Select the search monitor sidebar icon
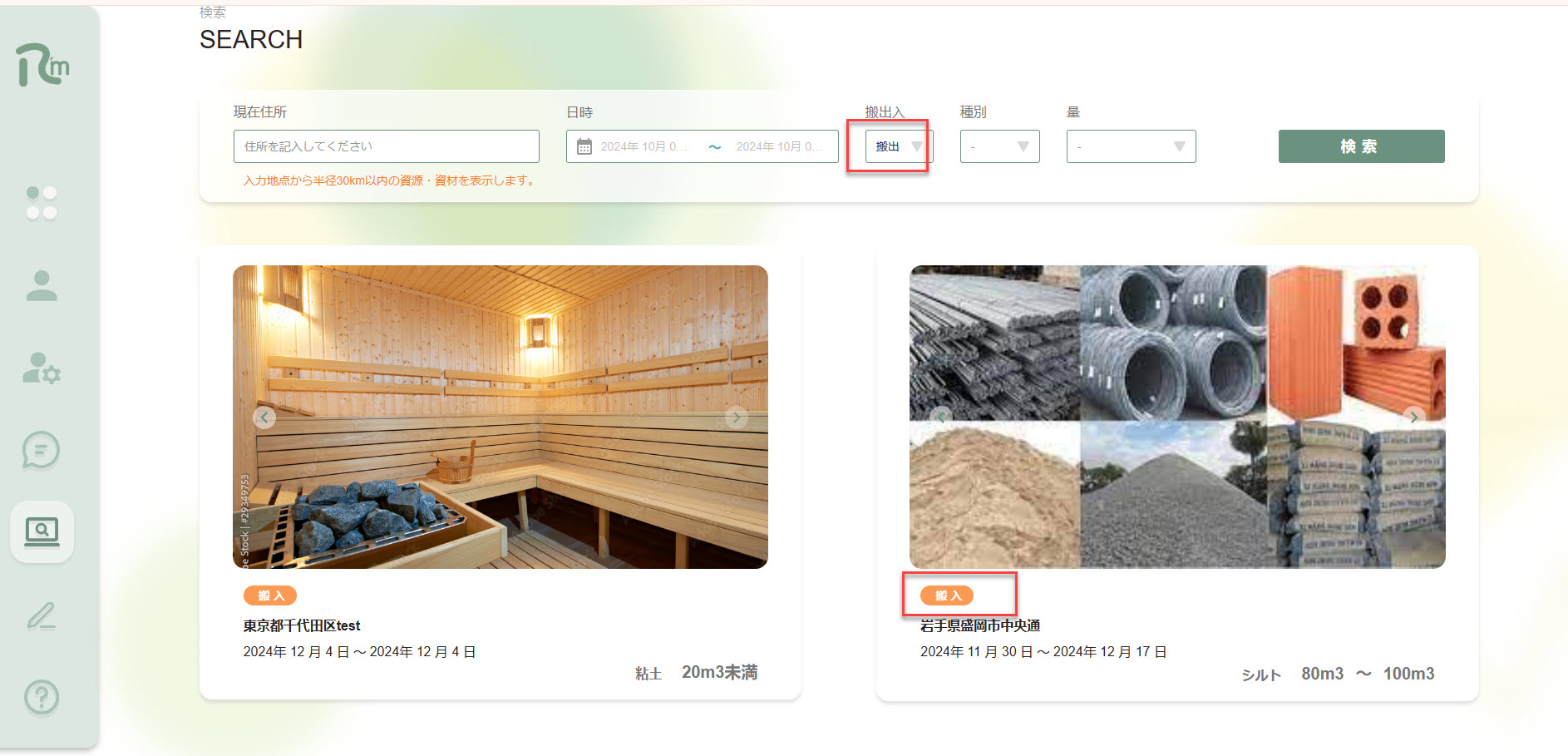1568x756 pixels. point(42,531)
